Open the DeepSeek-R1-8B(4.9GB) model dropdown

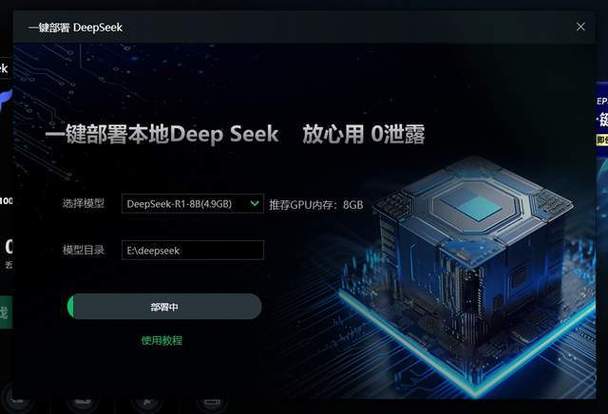(192, 204)
